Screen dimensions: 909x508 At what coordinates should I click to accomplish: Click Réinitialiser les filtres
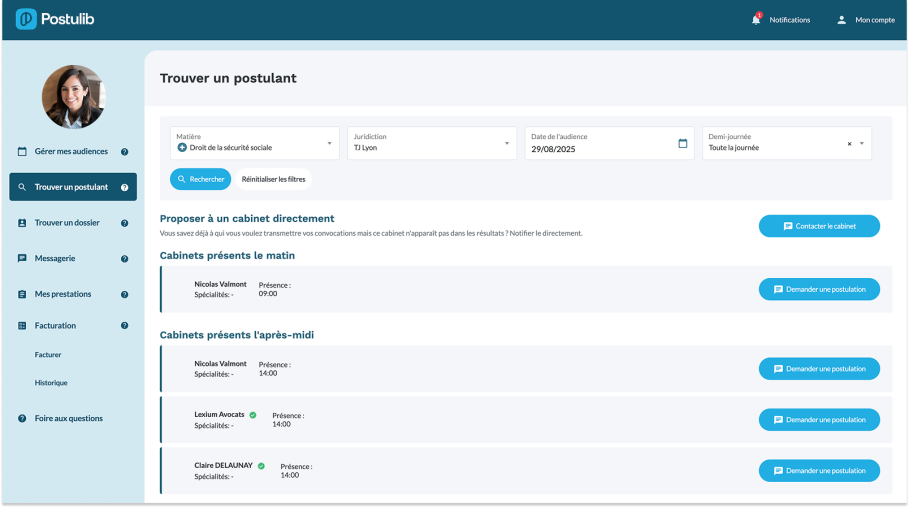point(275,179)
